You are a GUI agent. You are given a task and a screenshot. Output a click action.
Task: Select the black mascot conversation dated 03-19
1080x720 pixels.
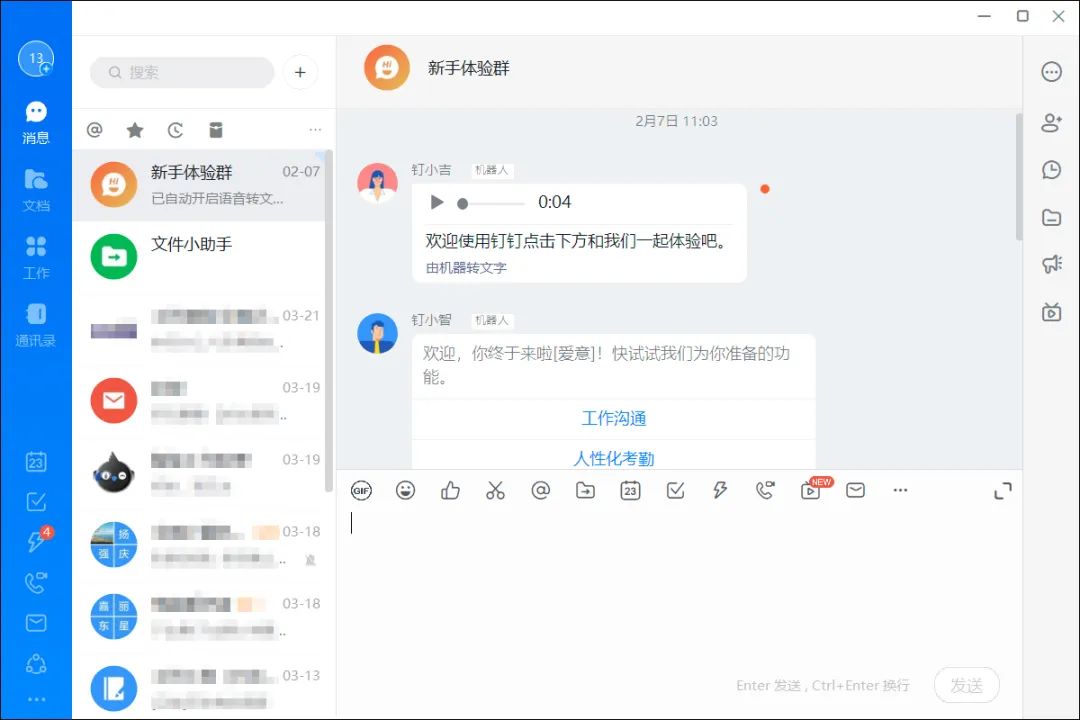pos(199,473)
